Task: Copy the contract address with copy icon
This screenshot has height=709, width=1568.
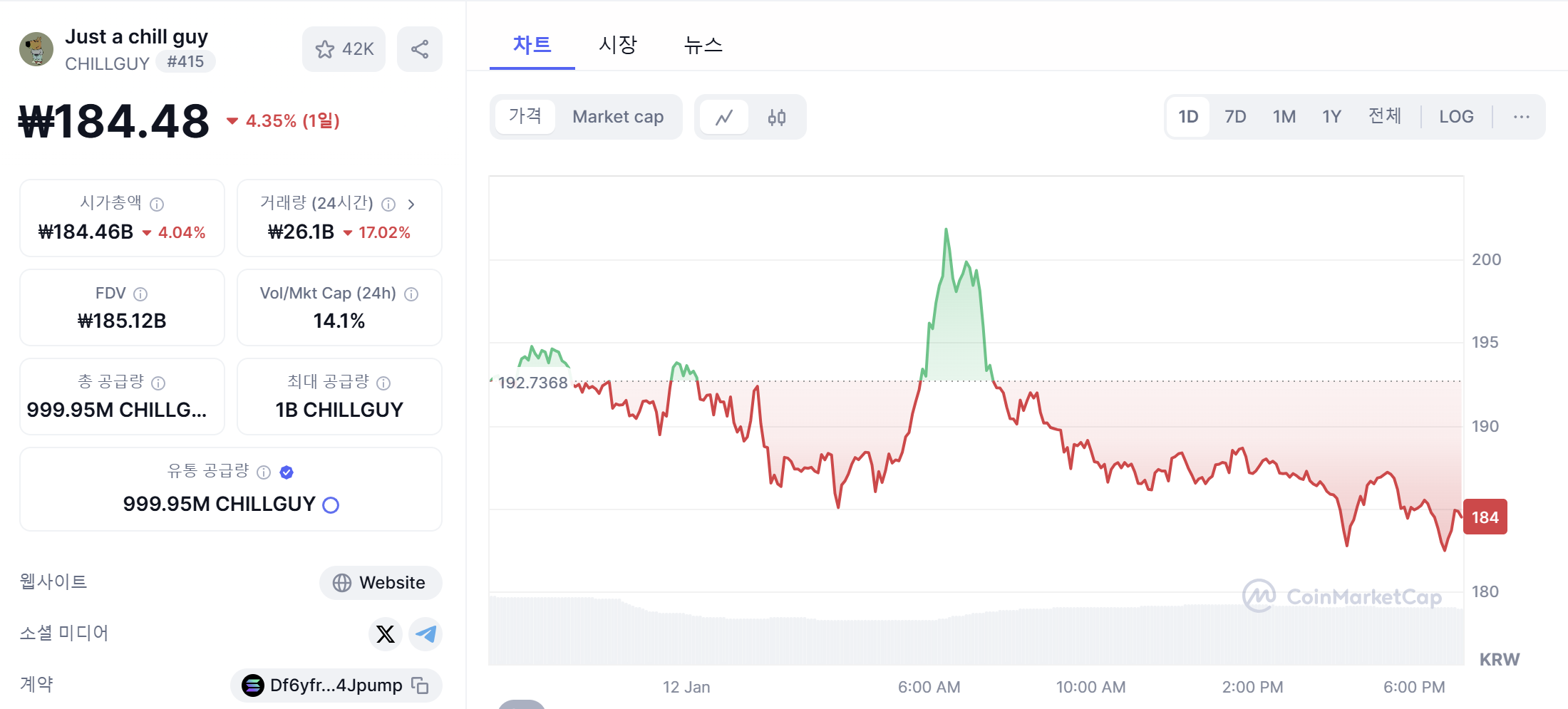Action: pyautogui.click(x=420, y=685)
